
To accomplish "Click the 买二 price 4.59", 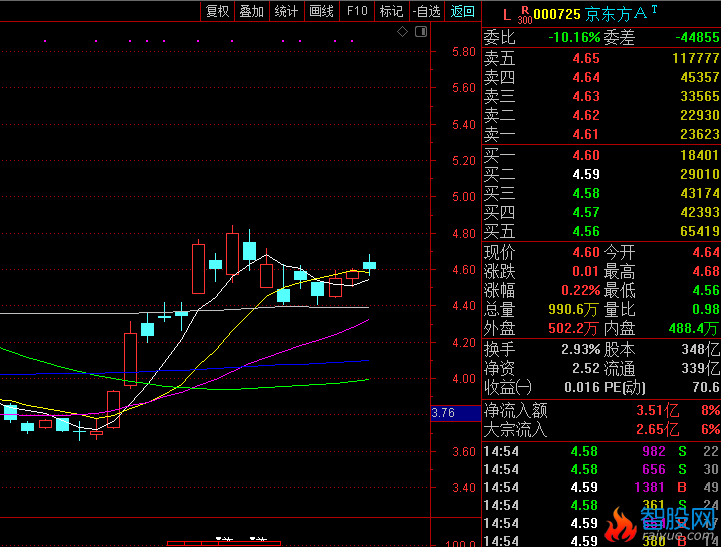I will [586, 174].
